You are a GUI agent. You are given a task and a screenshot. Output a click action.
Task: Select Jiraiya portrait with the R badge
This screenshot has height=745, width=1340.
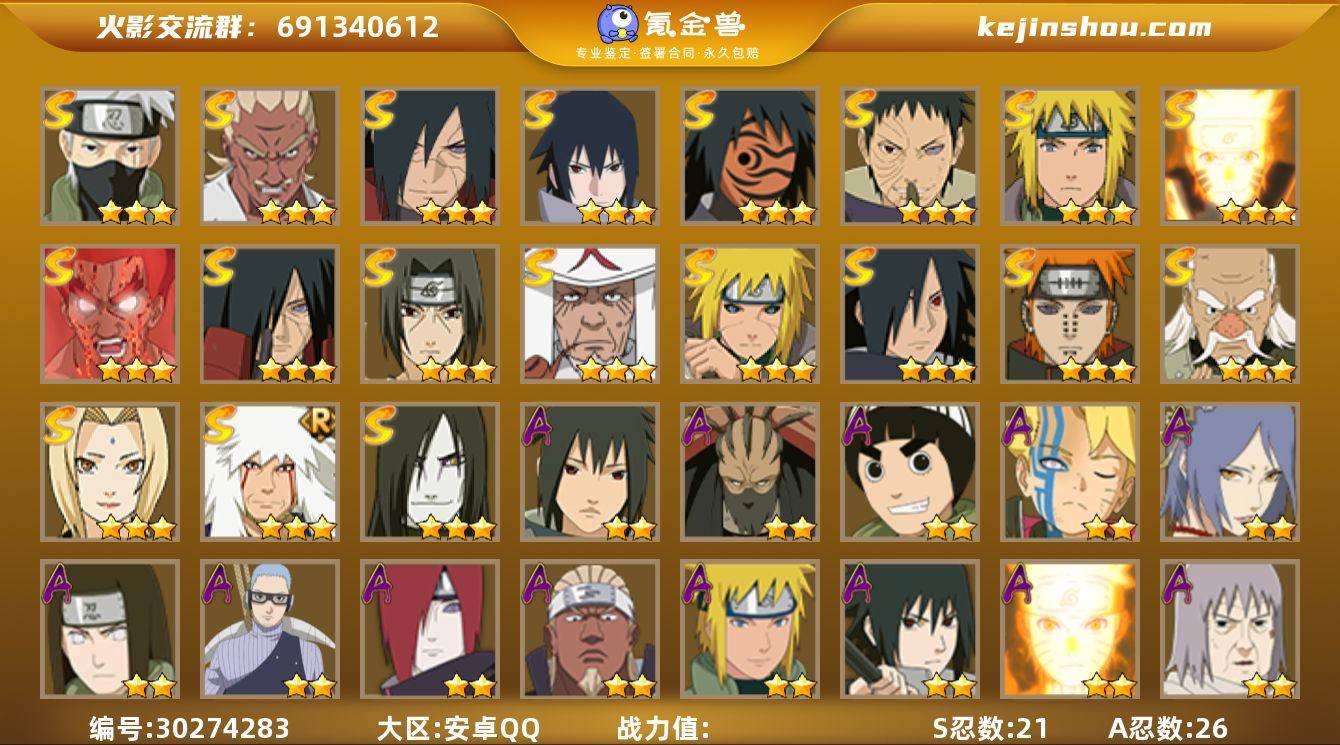click(270, 472)
